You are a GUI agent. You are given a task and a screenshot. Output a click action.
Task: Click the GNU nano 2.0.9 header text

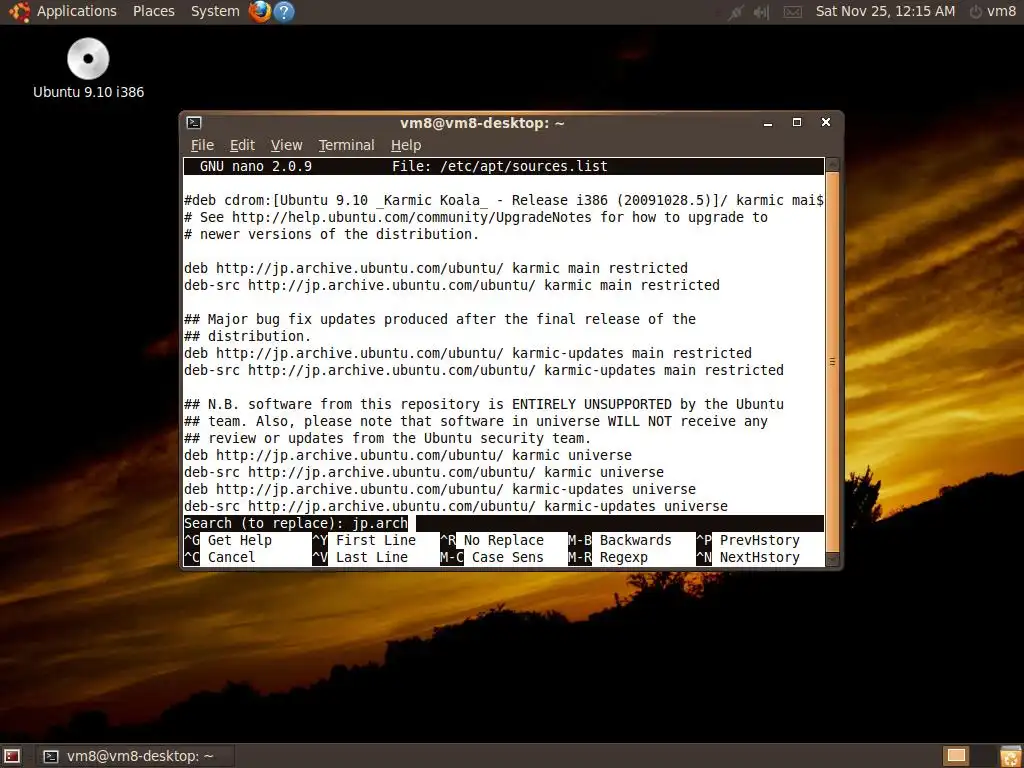click(x=256, y=166)
